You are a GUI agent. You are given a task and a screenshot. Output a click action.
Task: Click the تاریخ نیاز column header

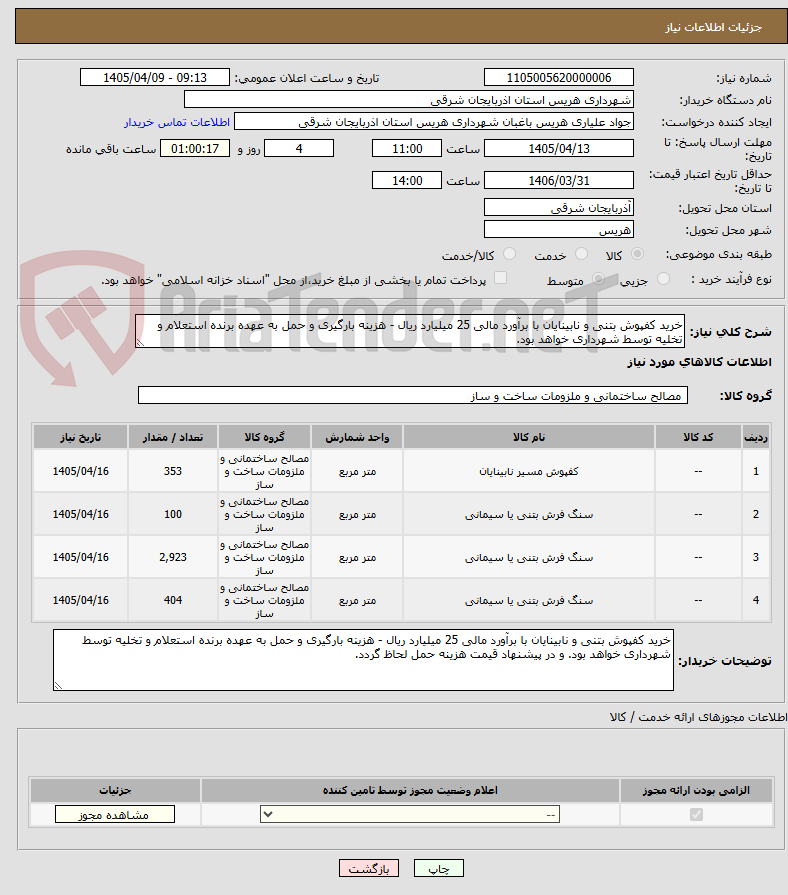pyautogui.click(x=80, y=437)
